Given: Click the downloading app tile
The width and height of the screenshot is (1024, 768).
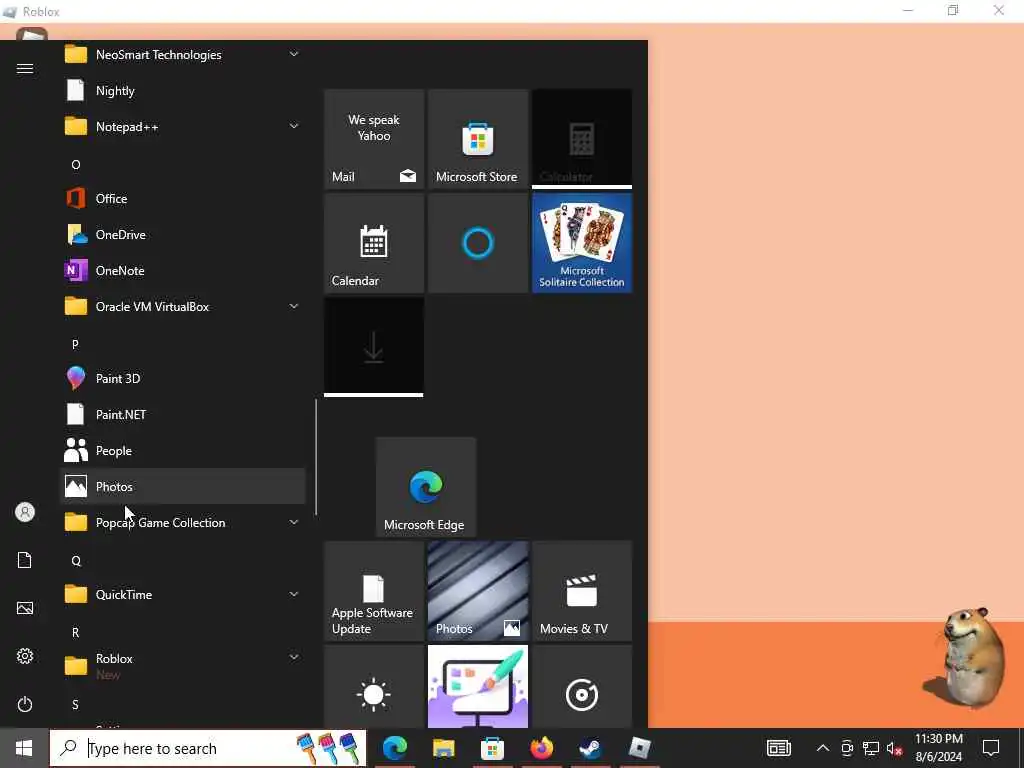Looking at the screenshot, I should coord(374,347).
